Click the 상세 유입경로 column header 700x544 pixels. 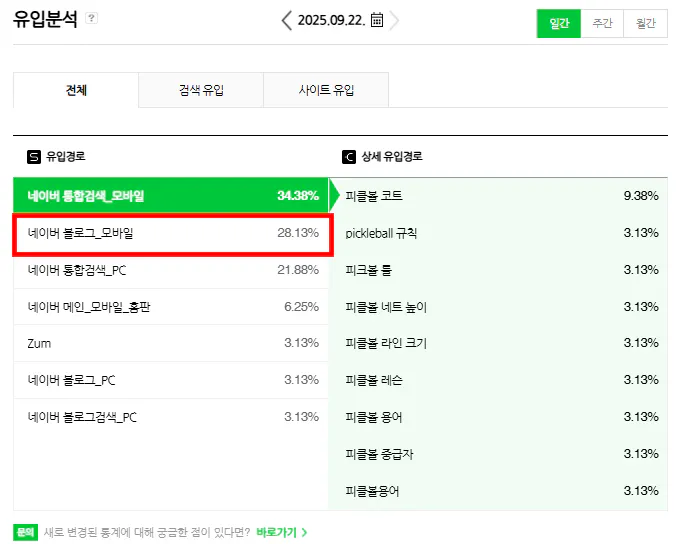[392, 157]
